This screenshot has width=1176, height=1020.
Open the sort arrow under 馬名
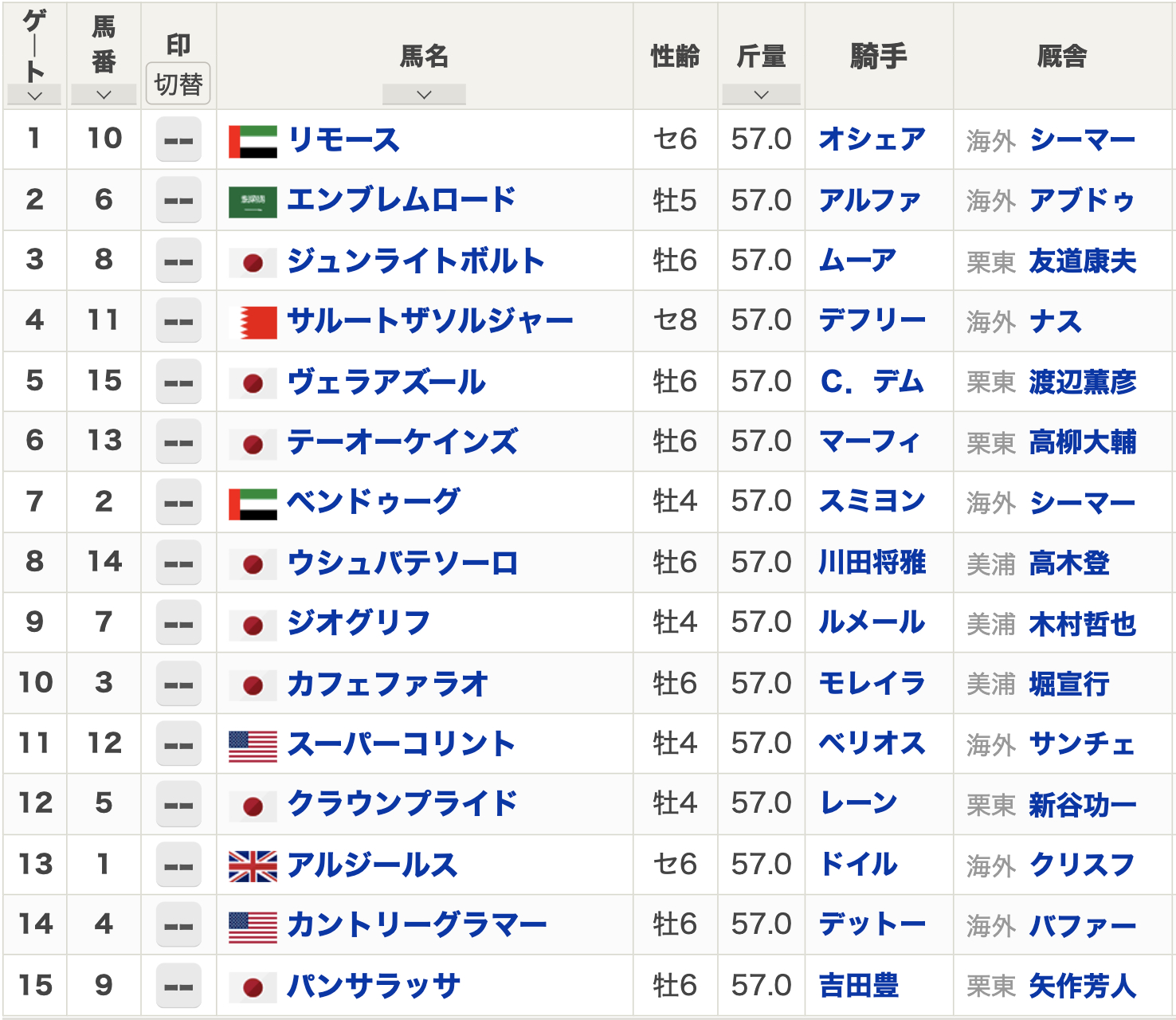click(424, 95)
